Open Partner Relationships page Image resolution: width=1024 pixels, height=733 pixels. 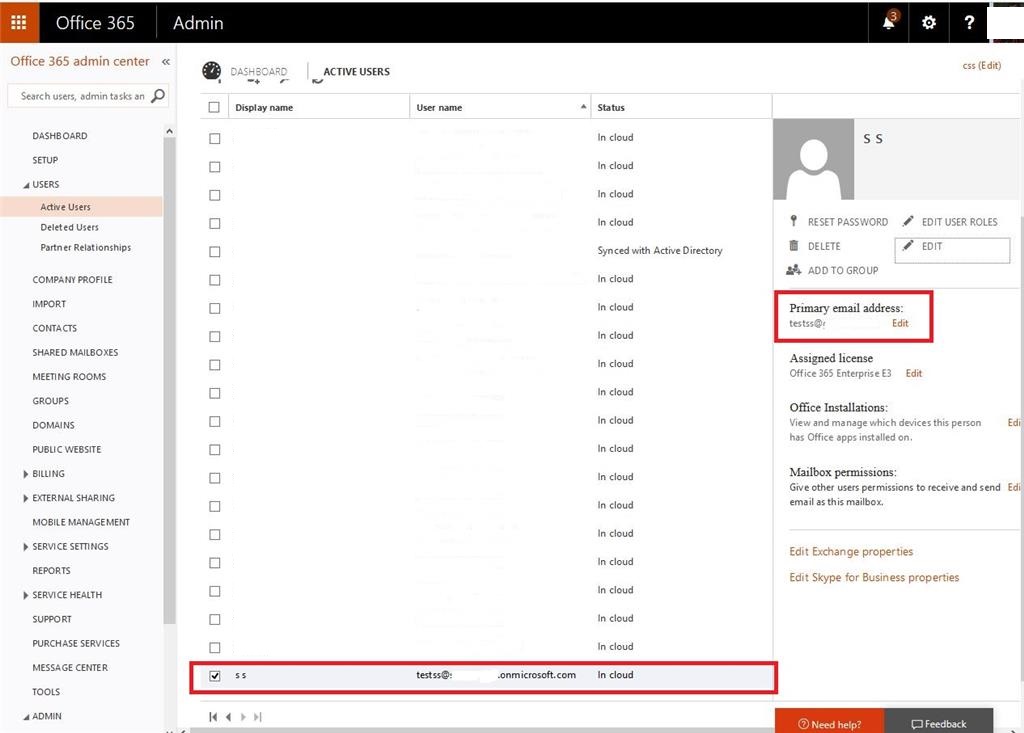86,248
